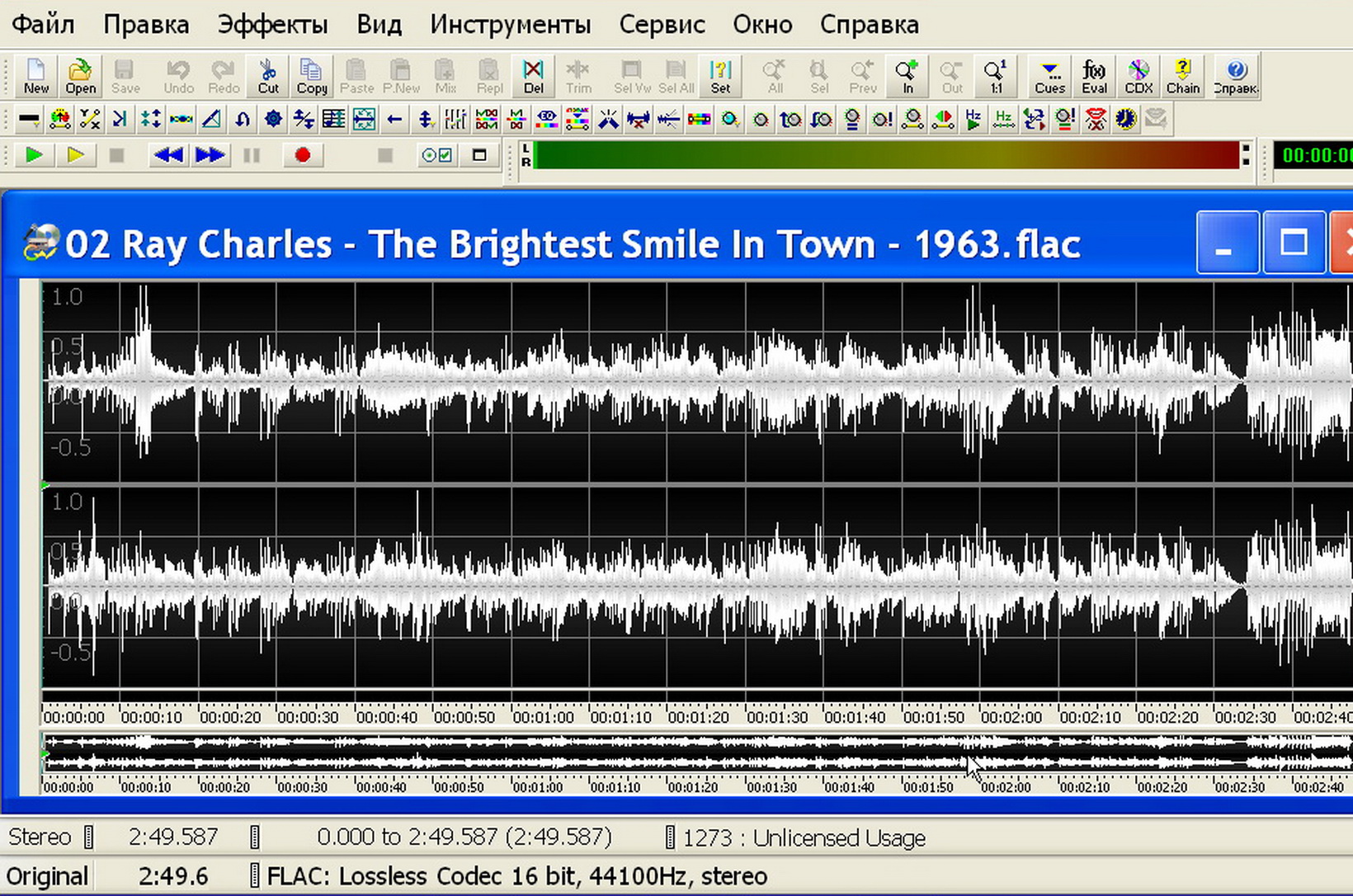
Task: Click the Stereo status bar entry
Action: click(x=40, y=837)
